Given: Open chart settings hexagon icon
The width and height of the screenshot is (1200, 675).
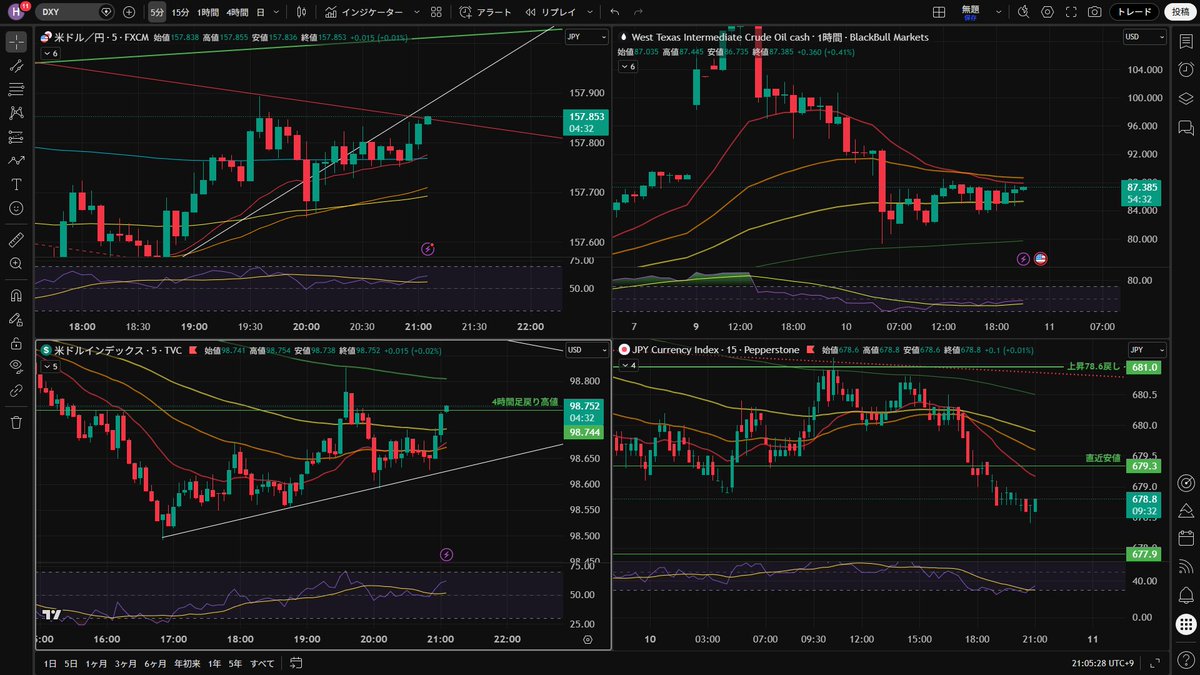Looking at the screenshot, I should (1047, 12).
